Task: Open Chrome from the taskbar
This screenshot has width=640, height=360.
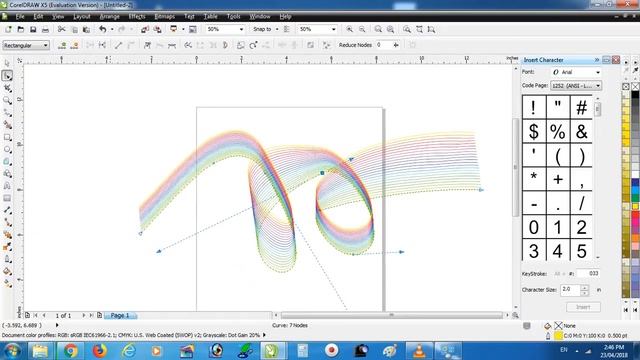Action: click(x=71, y=351)
